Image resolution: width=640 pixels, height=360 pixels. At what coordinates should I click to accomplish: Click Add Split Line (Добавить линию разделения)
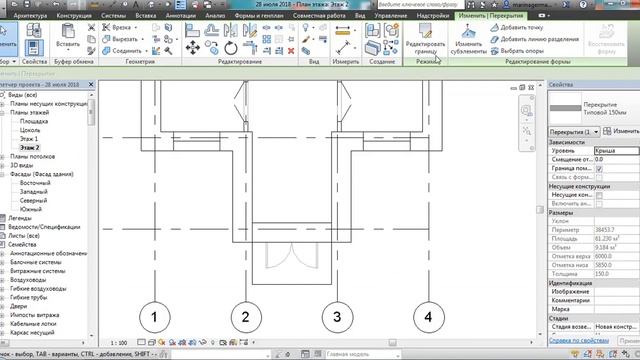point(534,39)
